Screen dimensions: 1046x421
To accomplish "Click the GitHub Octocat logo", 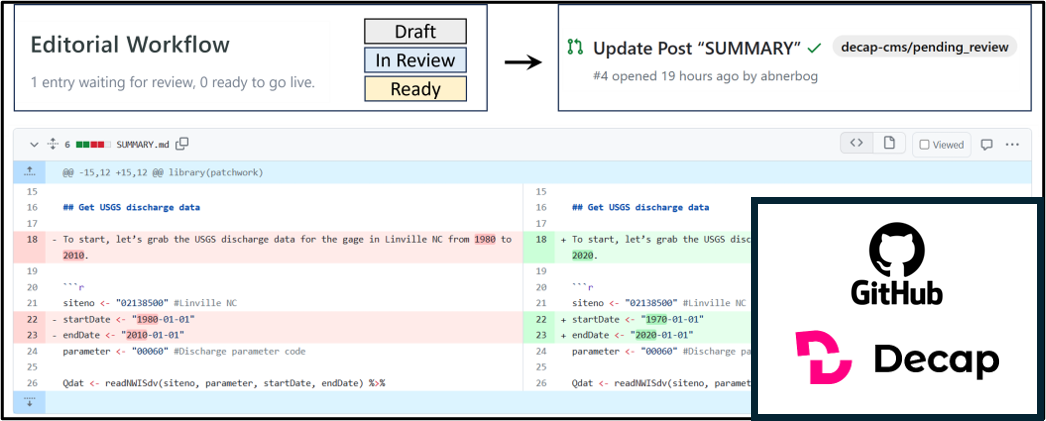I will [896, 251].
